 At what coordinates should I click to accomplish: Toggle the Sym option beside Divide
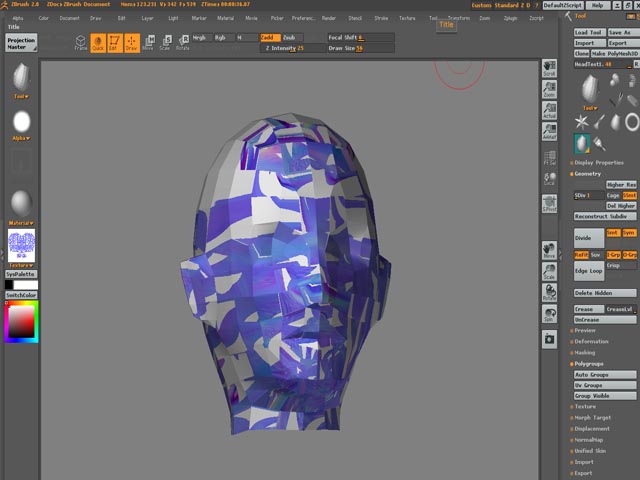point(629,233)
